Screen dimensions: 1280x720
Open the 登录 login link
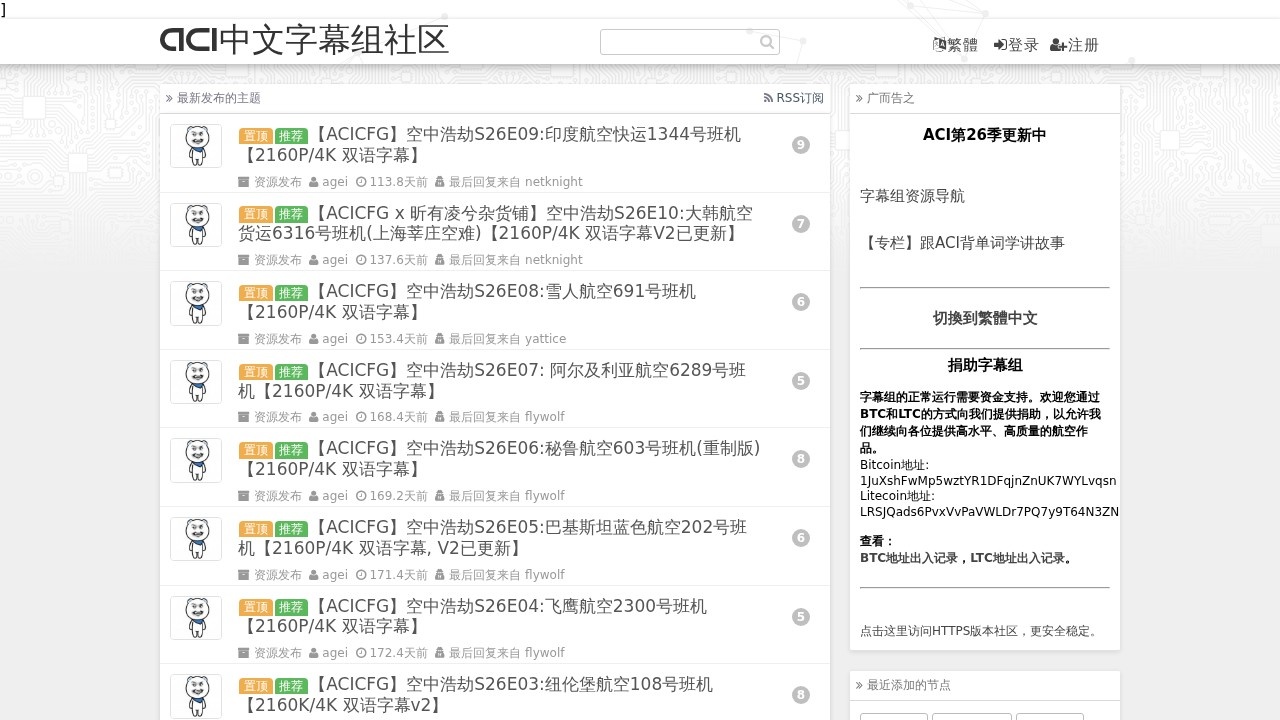point(1016,45)
